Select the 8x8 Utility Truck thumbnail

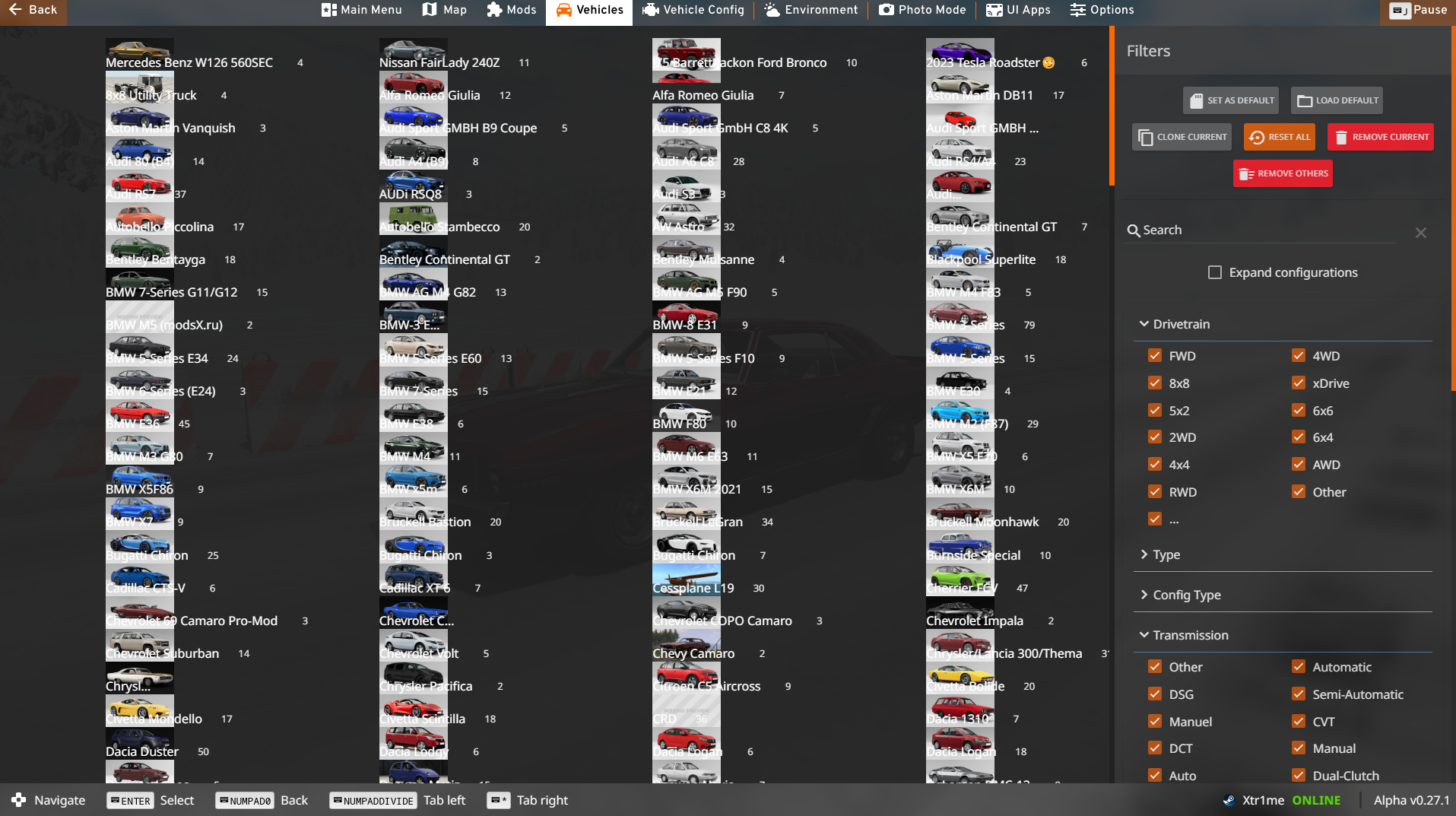coord(140,87)
